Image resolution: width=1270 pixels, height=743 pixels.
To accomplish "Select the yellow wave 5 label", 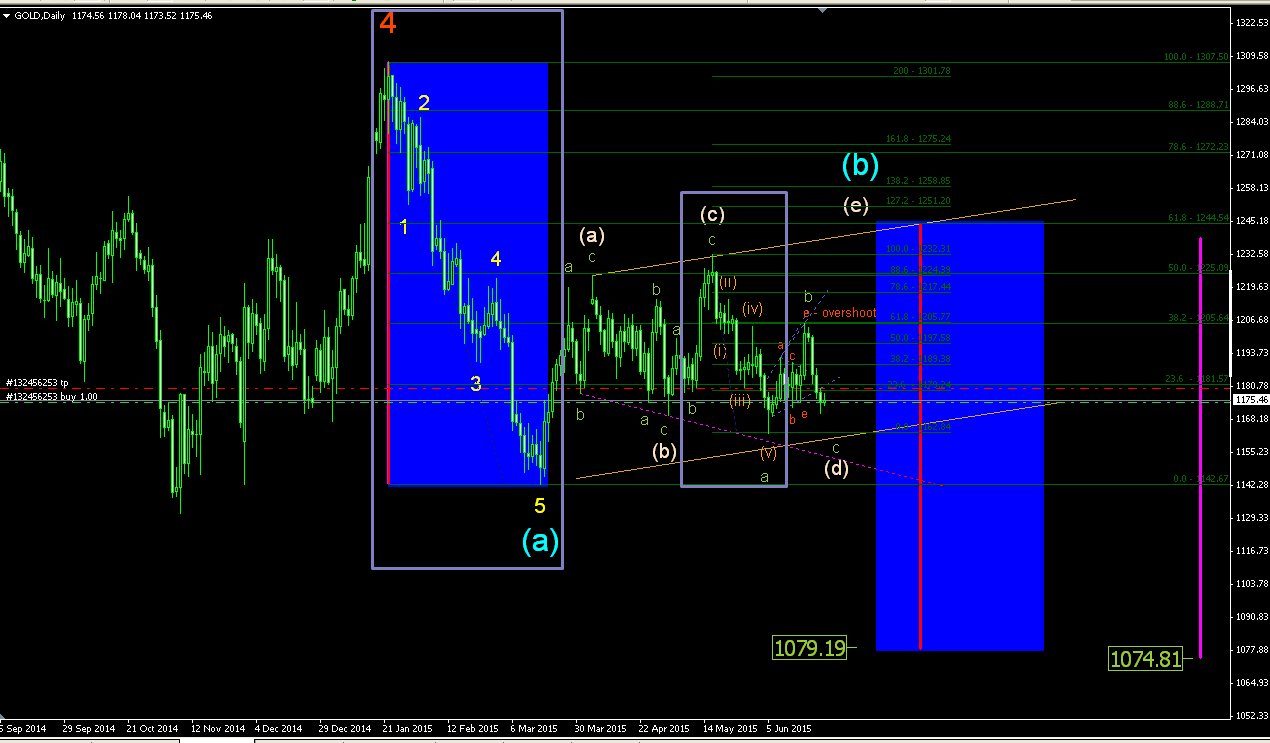I will 540,506.
